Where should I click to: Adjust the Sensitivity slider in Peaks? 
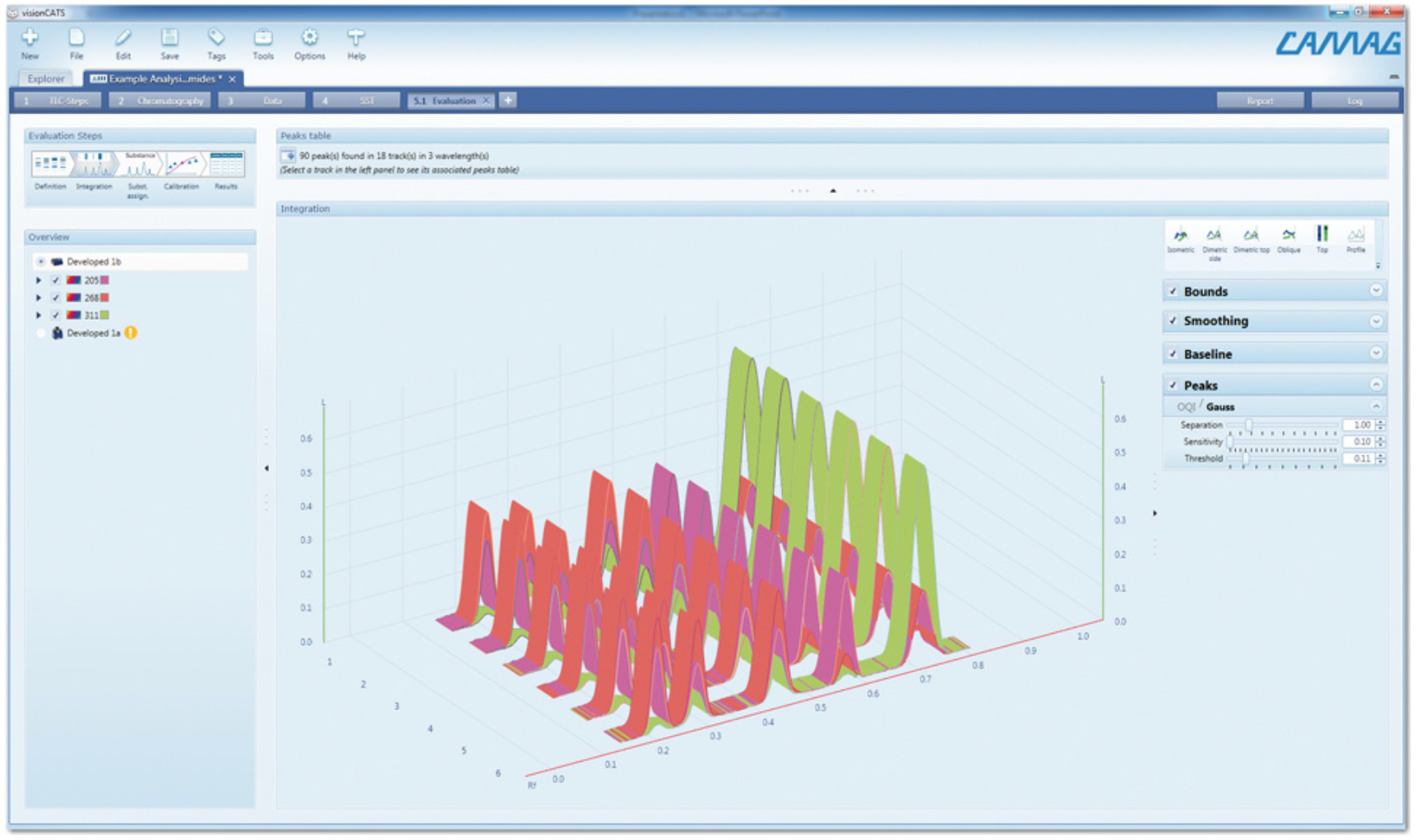pyautogui.click(x=1230, y=441)
